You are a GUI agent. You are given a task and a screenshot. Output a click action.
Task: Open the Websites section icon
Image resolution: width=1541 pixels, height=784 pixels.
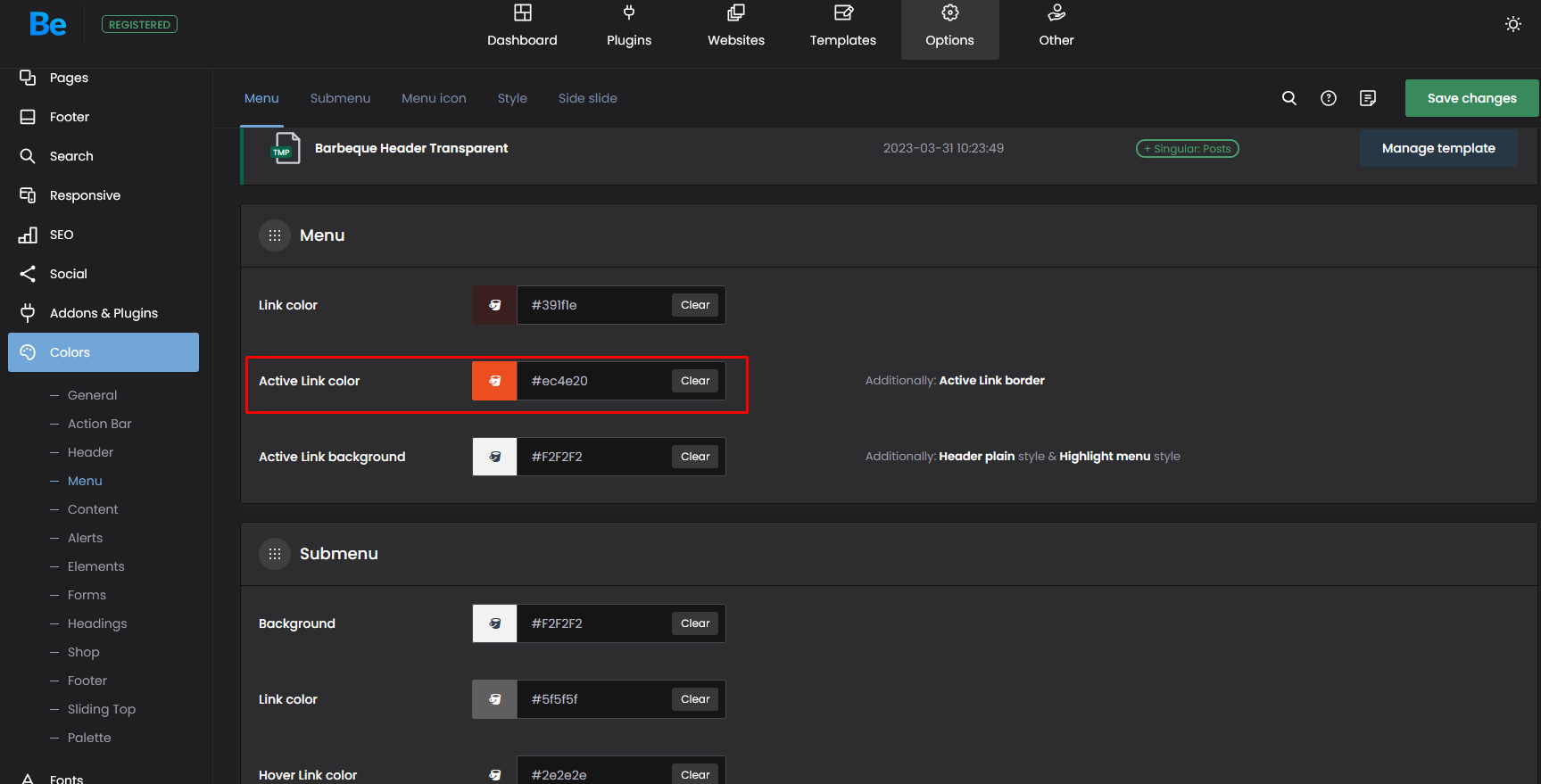pos(736,12)
